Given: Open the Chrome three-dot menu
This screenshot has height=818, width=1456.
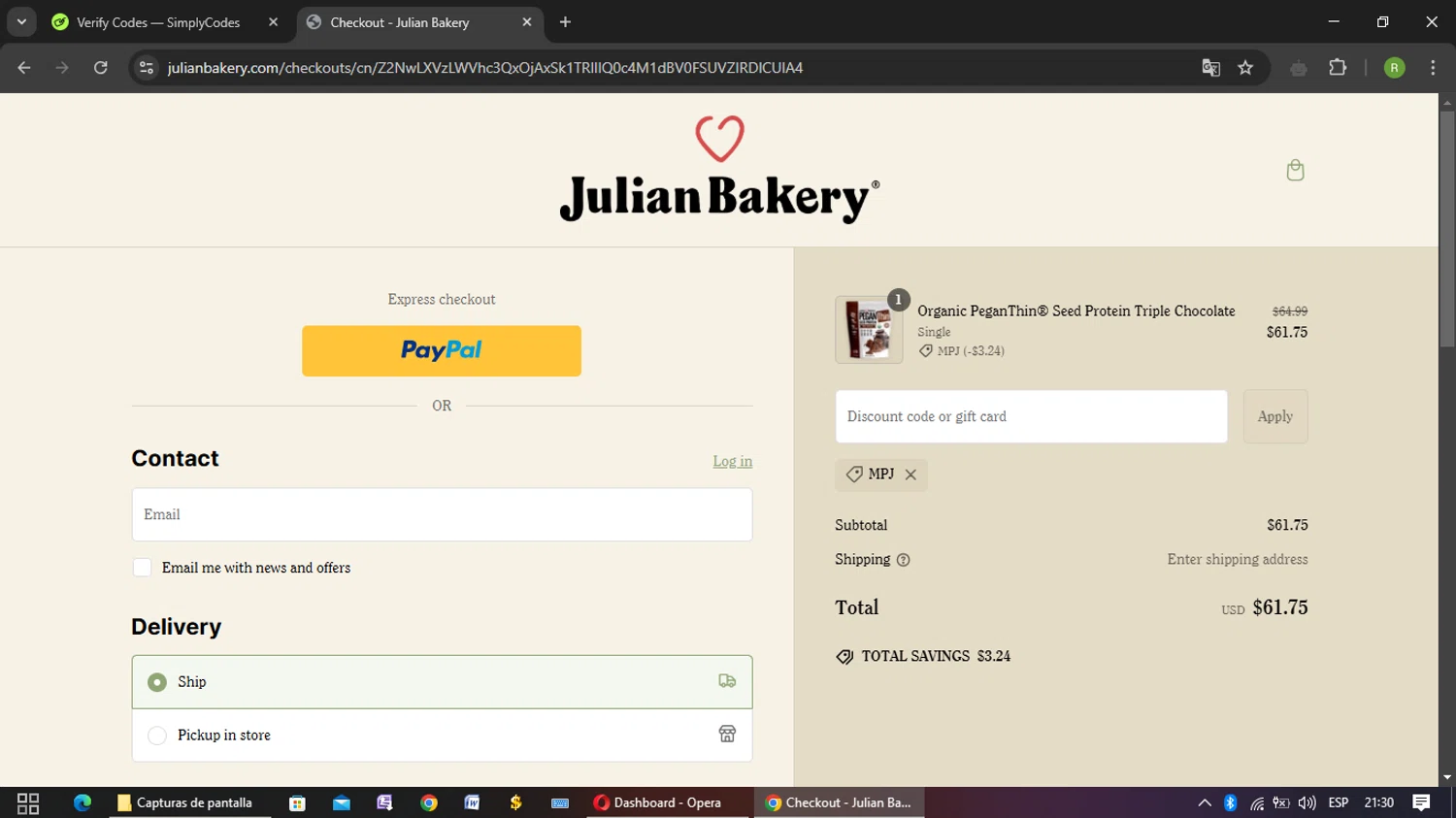Looking at the screenshot, I should pos(1433,68).
